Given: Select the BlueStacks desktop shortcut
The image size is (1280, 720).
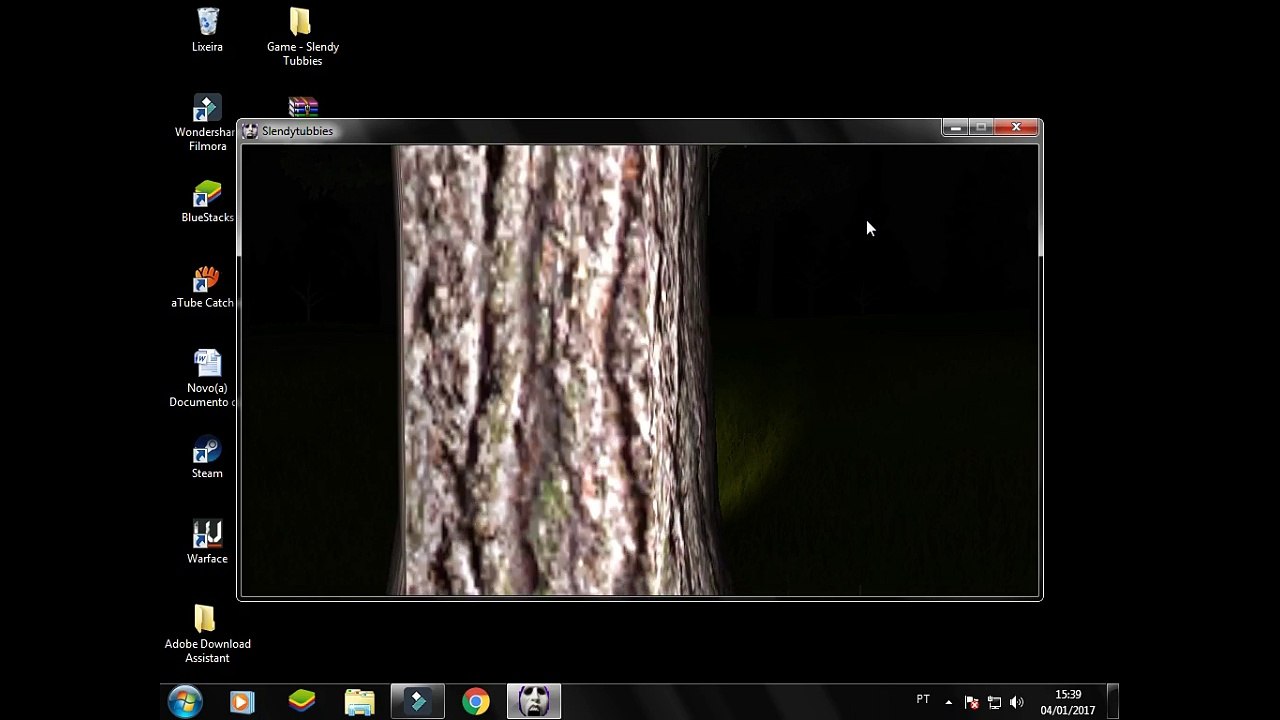Looking at the screenshot, I should (207, 202).
